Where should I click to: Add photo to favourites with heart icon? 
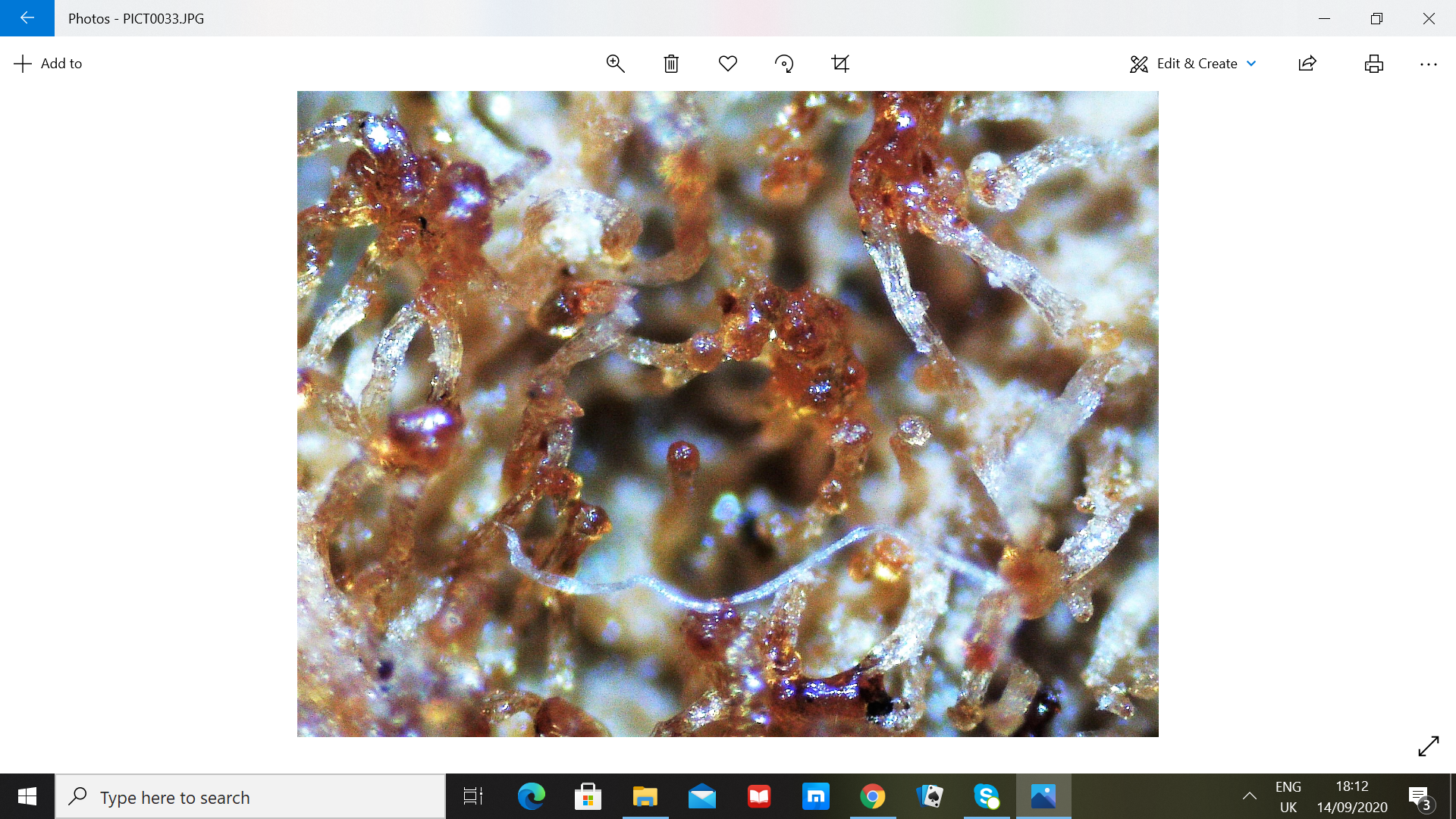point(728,64)
